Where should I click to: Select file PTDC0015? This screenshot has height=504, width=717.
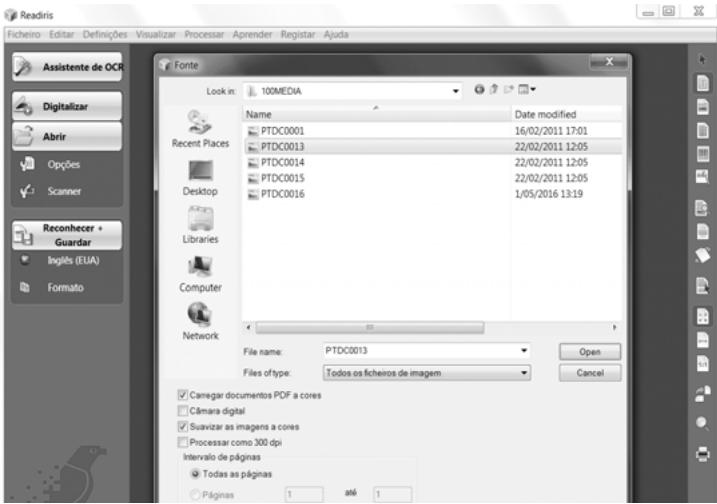[x=282, y=178]
